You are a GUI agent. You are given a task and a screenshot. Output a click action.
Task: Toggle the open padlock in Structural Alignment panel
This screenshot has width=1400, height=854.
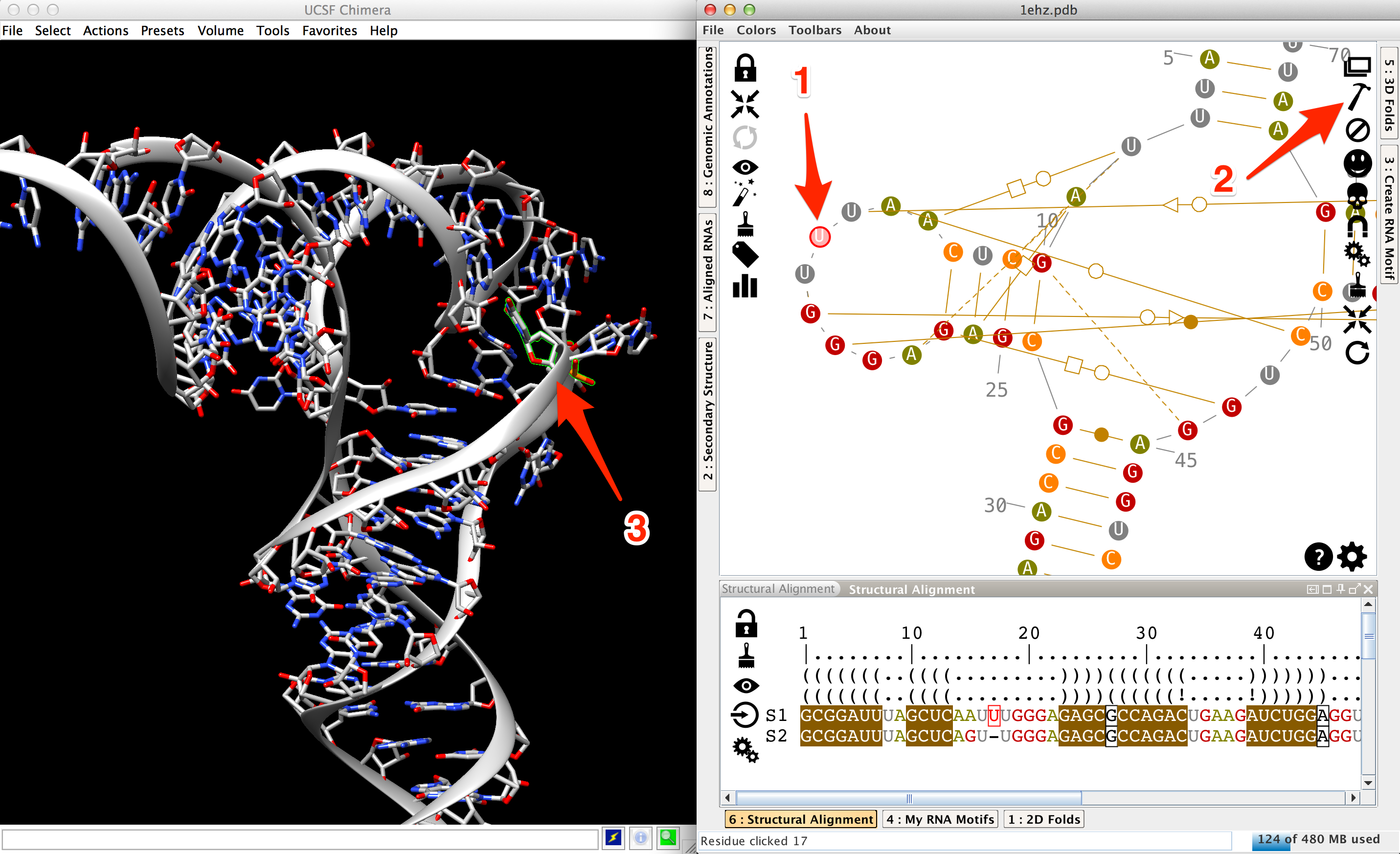pos(746,623)
